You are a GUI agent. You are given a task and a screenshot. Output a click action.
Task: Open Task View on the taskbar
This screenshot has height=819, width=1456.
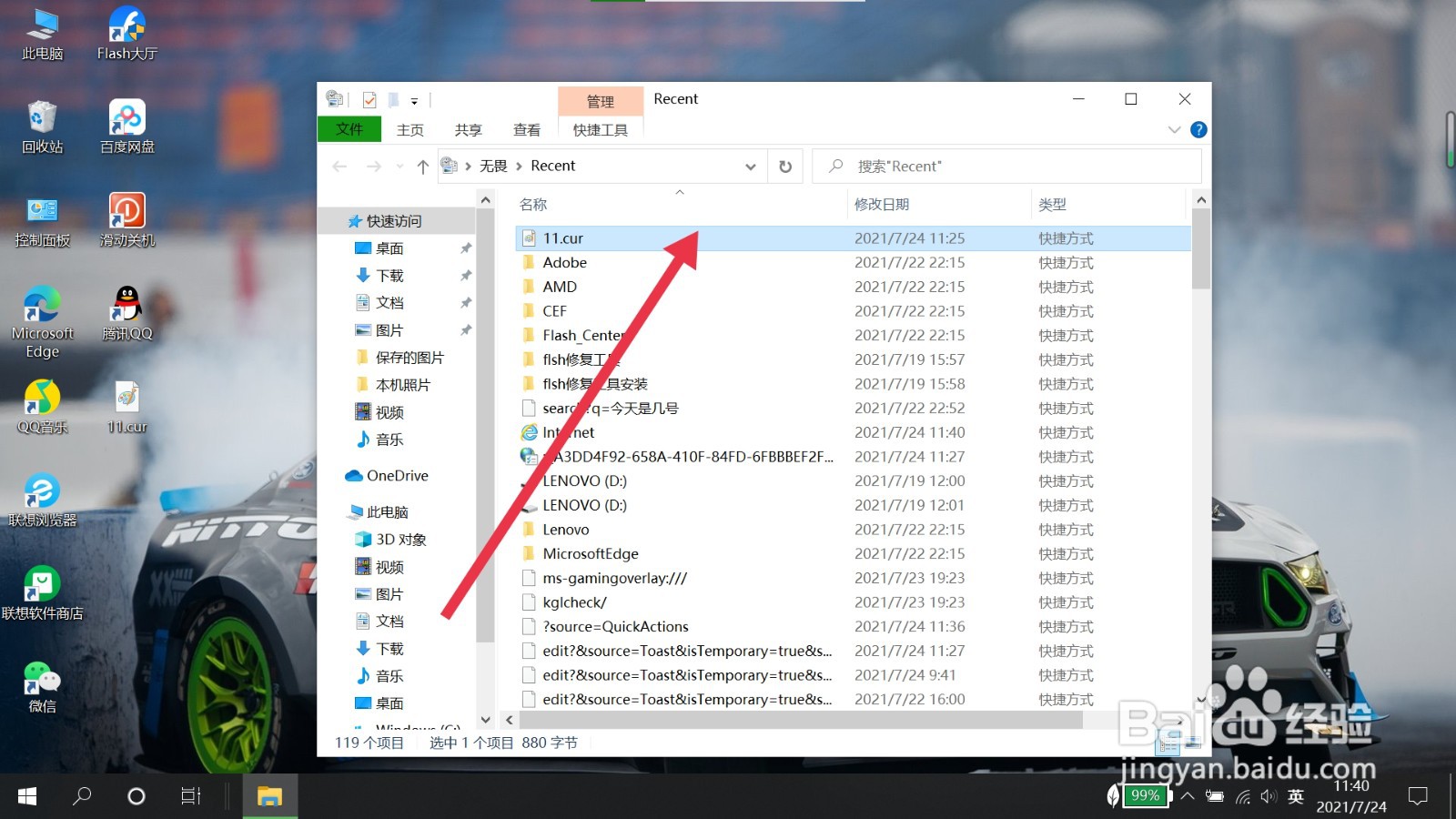[190, 796]
